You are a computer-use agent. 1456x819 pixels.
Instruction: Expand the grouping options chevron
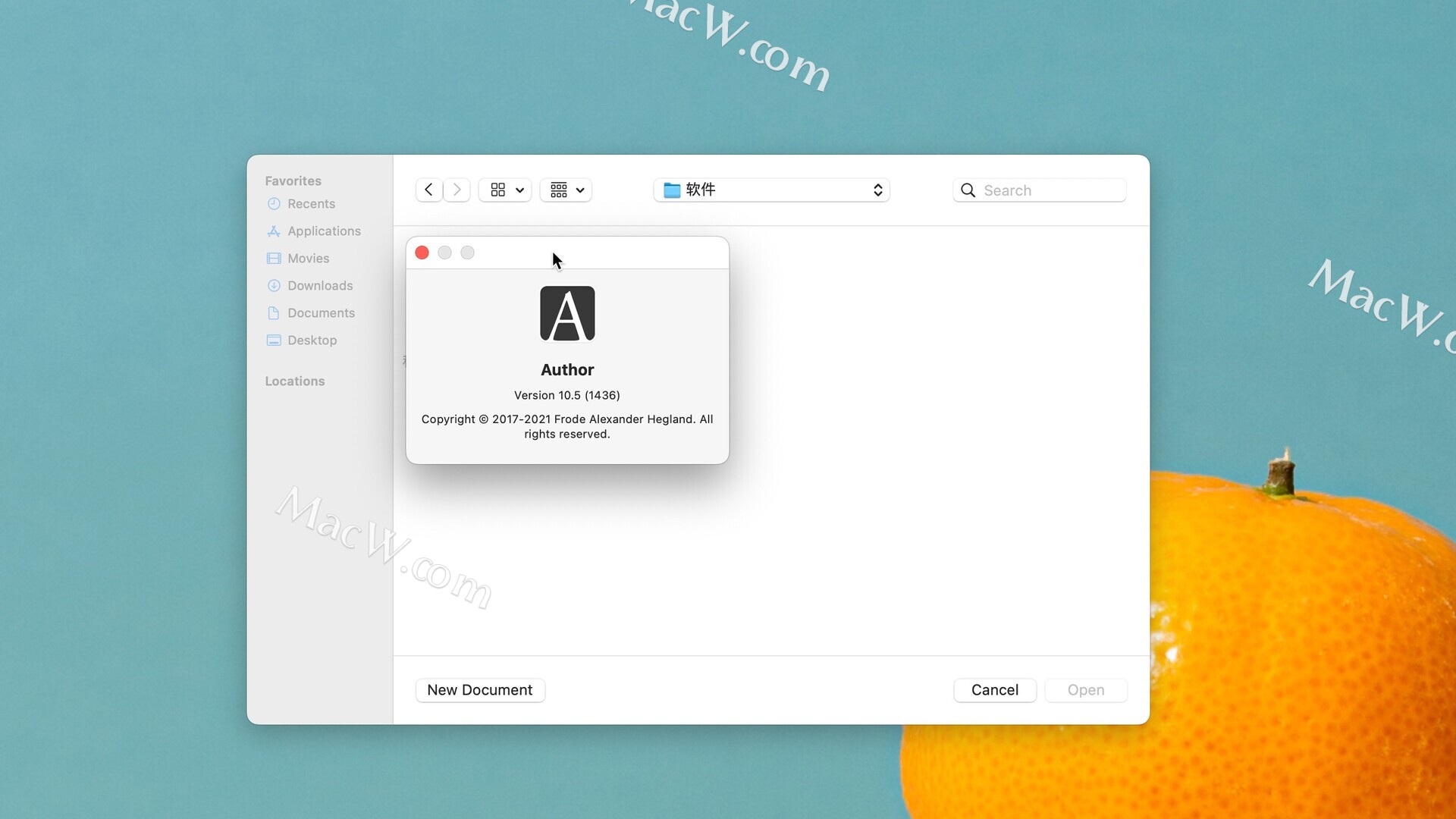tap(580, 190)
